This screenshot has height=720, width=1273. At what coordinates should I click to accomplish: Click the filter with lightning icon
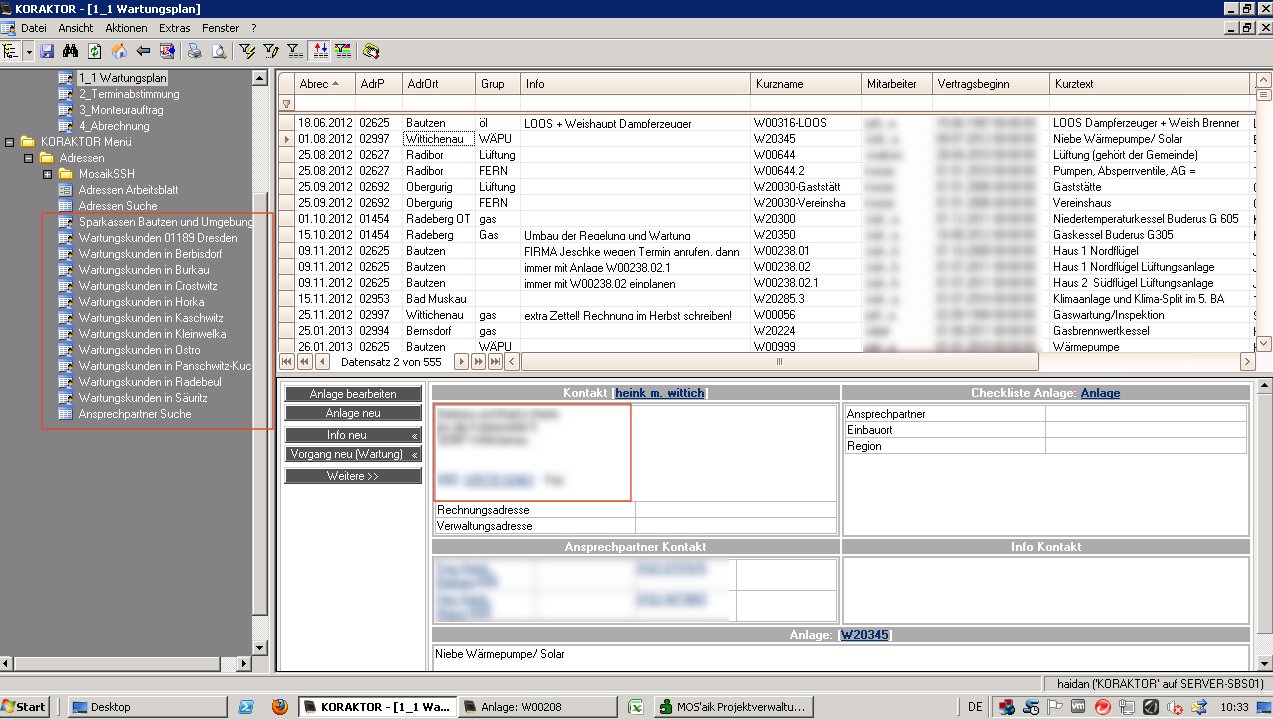[x=248, y=51]
